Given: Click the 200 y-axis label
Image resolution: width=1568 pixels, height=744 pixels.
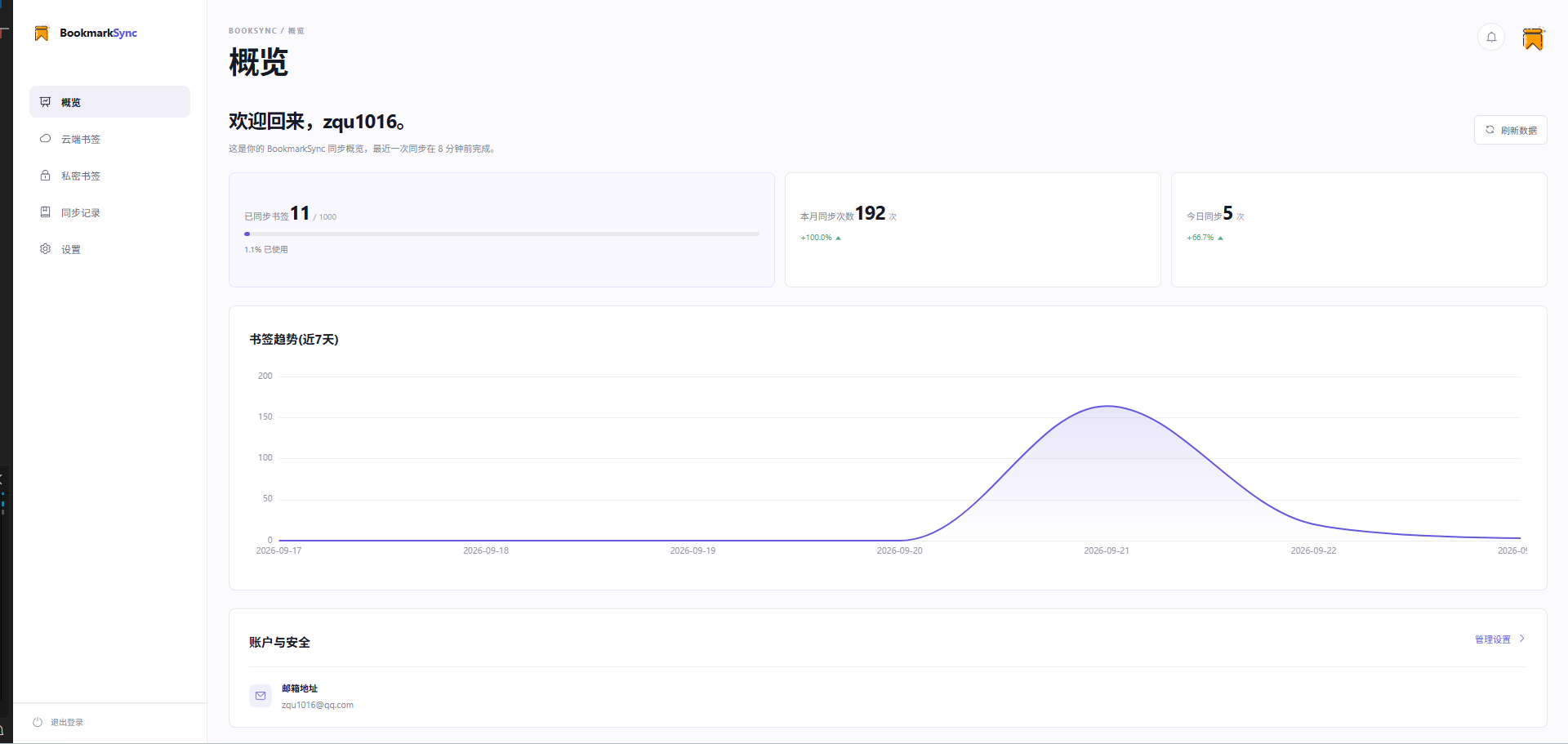Looking at the screenshot, I should point(265,376).
